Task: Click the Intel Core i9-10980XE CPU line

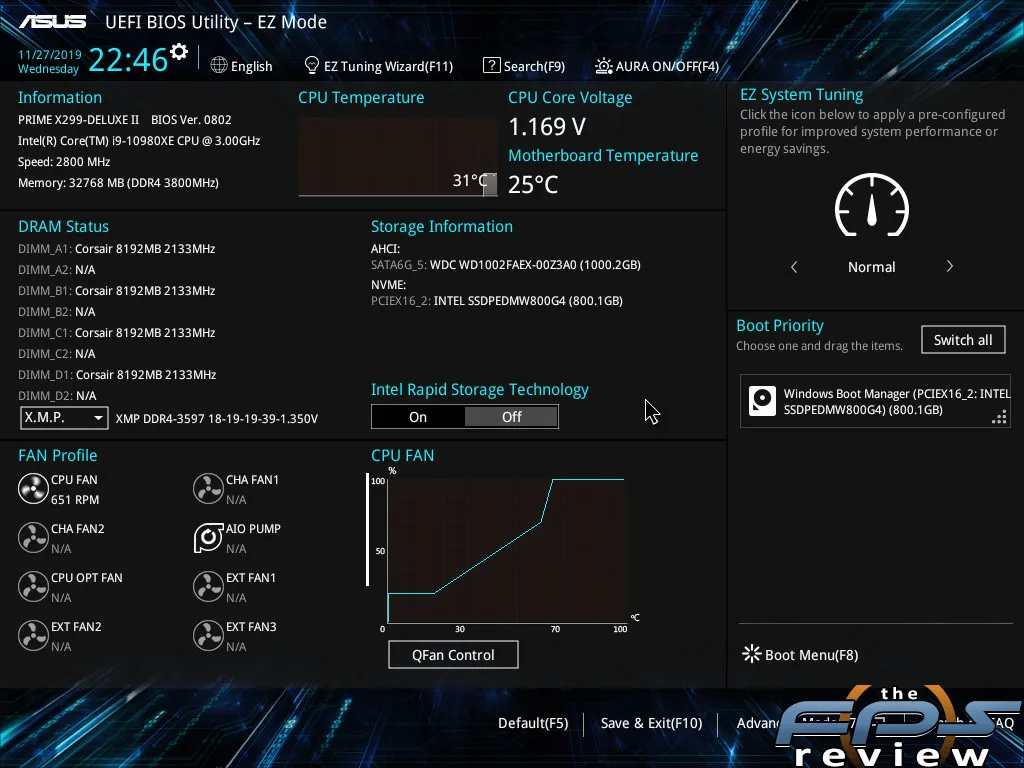Action: click(x=139, y=140)
